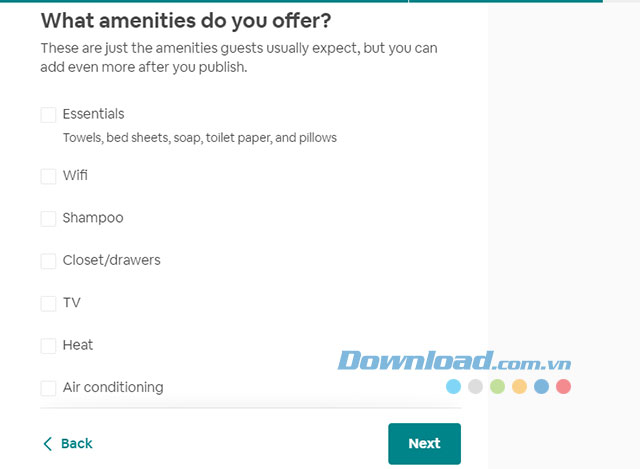Enable the Wifi amenity checkbox
Viewport: 640px width, 469px height.
coord(48,176)
